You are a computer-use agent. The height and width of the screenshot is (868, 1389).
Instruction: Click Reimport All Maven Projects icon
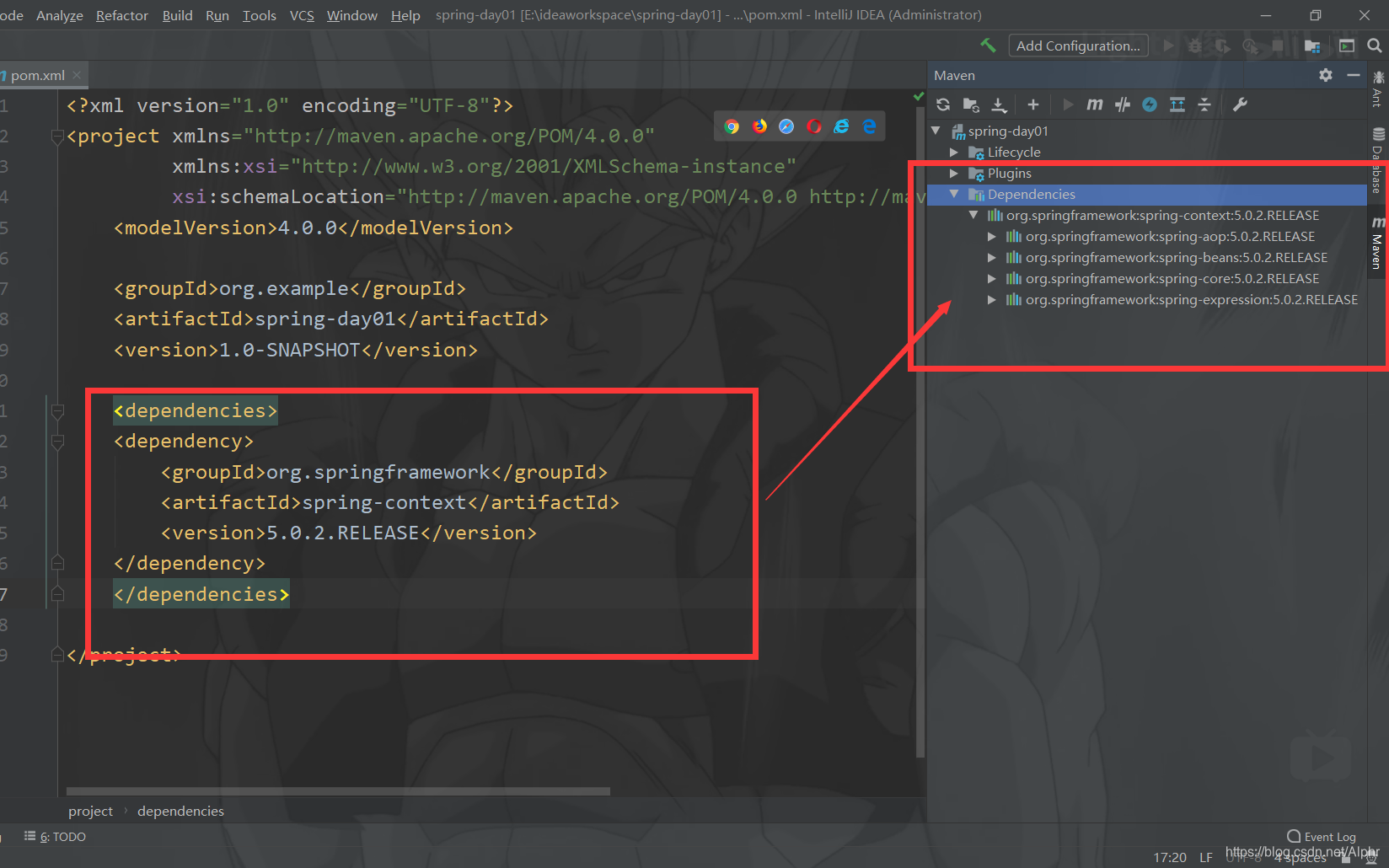pyautogui.click(x=943, y=104)
